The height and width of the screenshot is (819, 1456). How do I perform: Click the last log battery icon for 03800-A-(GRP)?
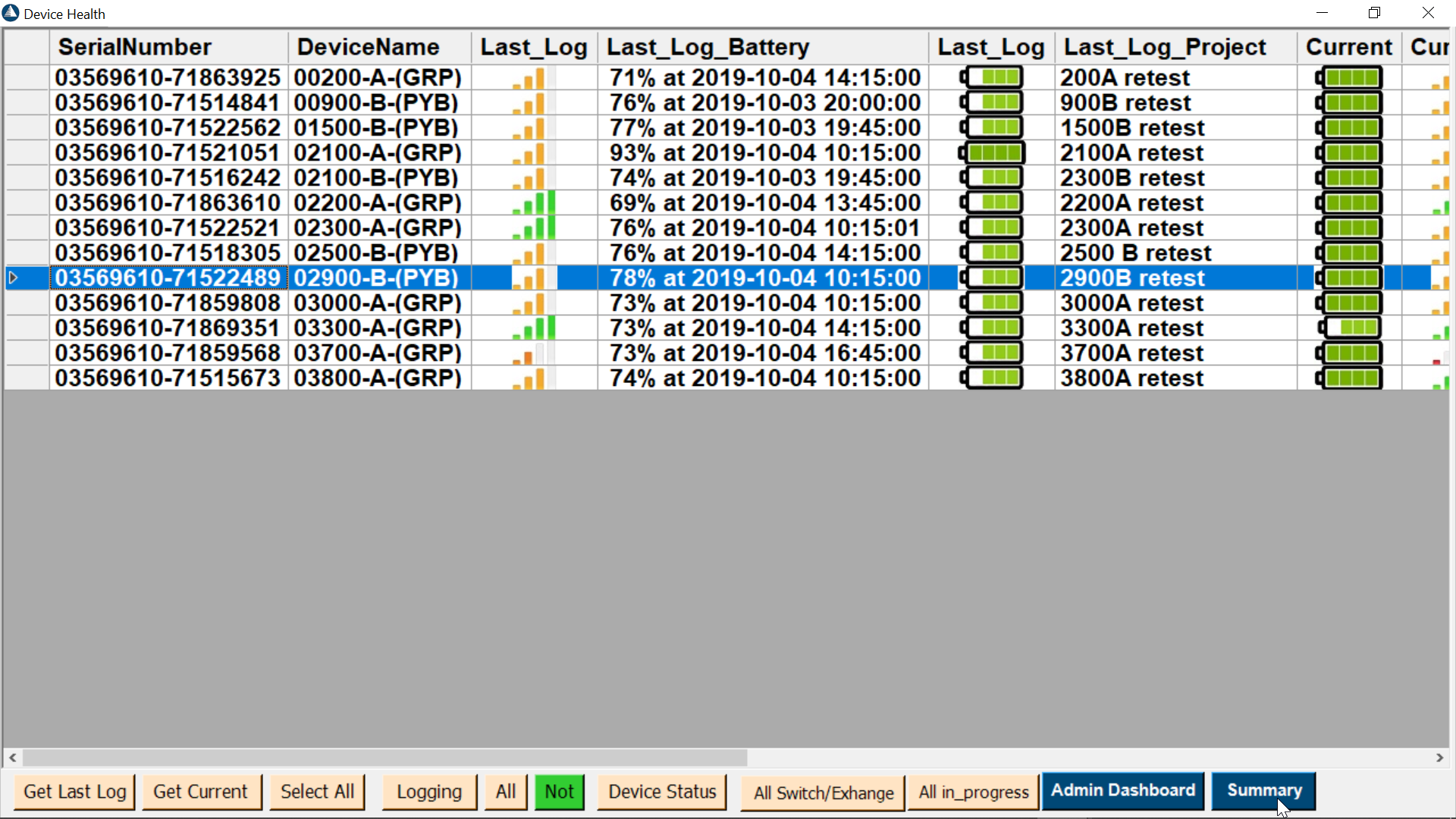[991, 378]
